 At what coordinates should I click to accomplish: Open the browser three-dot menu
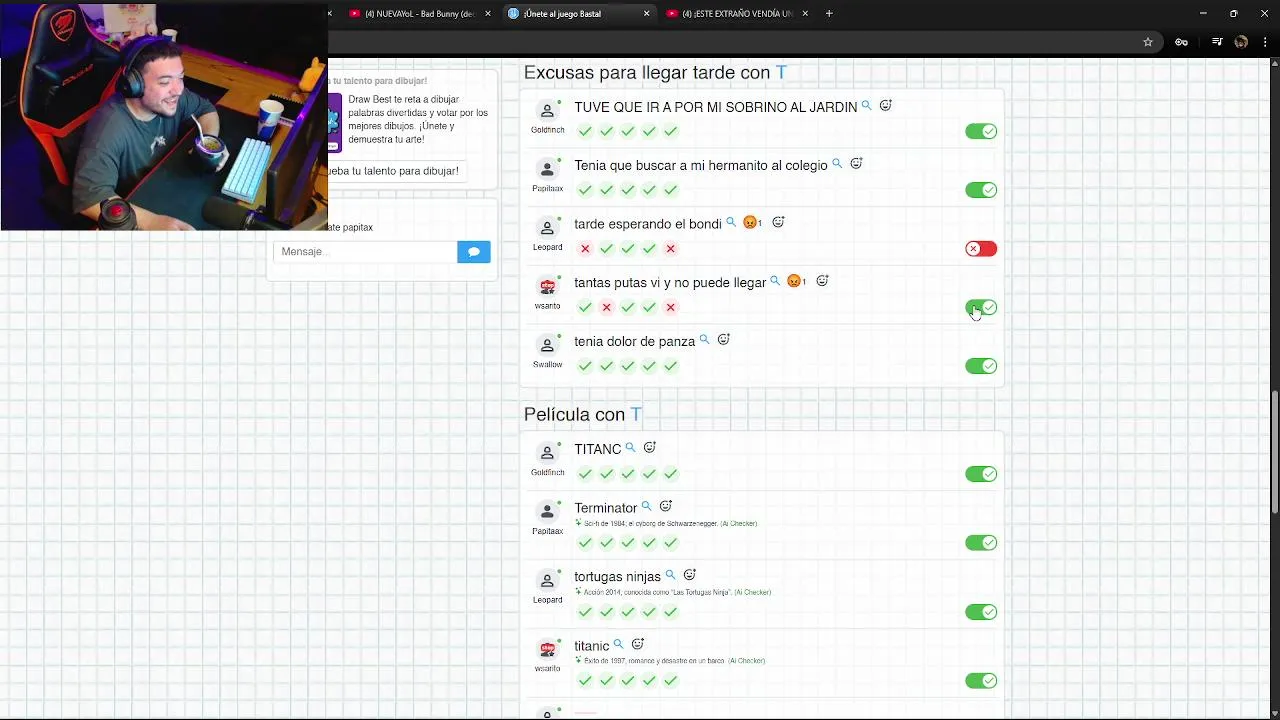tap(1265, 42)
